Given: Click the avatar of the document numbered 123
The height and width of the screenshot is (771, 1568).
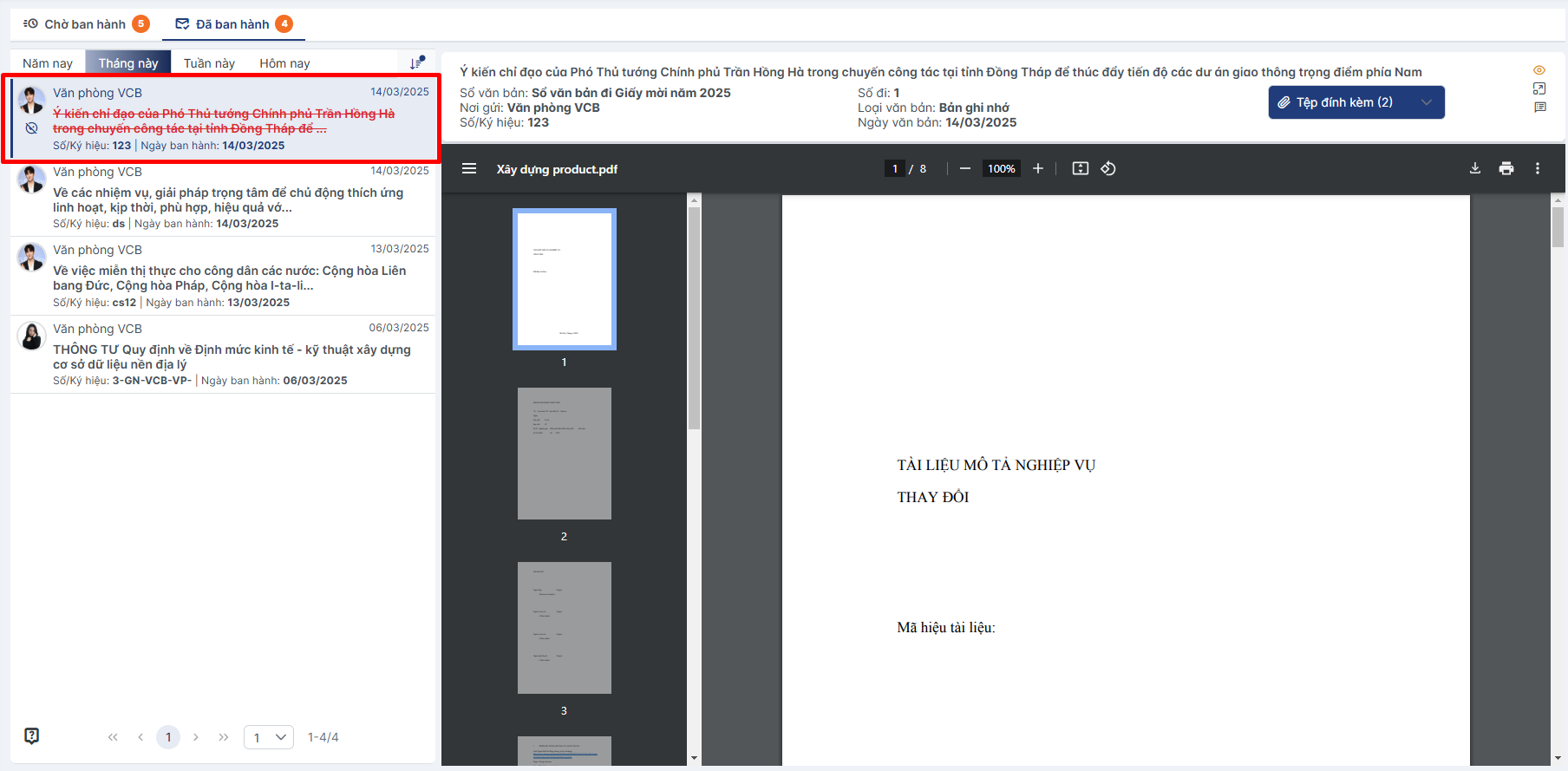Looking at the screenshot, I should [32, 100].
